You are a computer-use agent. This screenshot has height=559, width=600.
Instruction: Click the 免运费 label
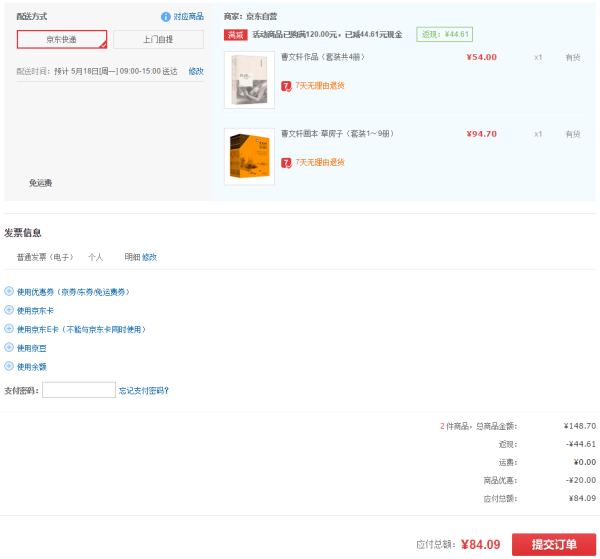[x=41, y=183]
